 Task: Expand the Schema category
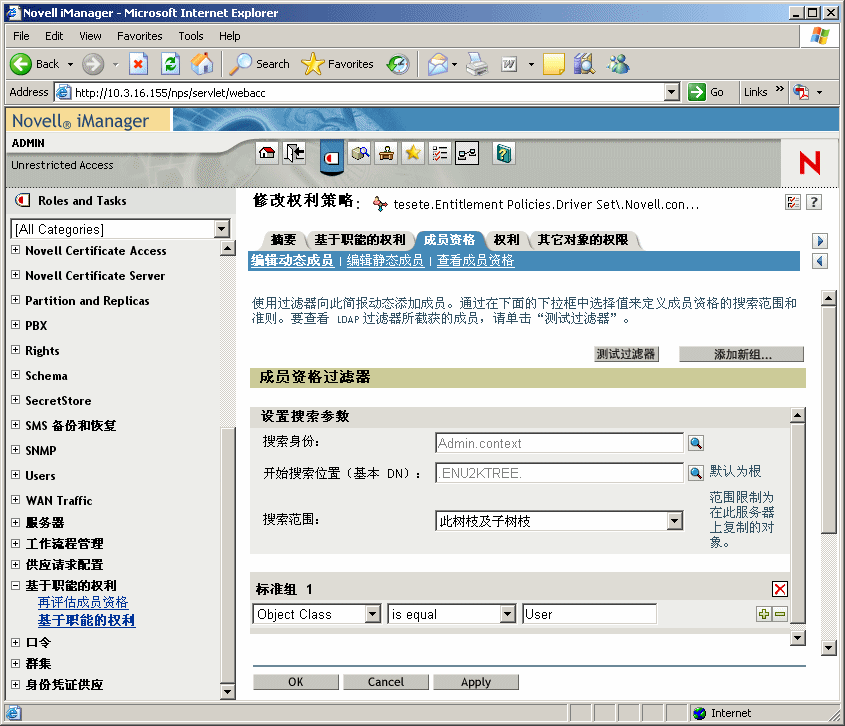point(16,375)
